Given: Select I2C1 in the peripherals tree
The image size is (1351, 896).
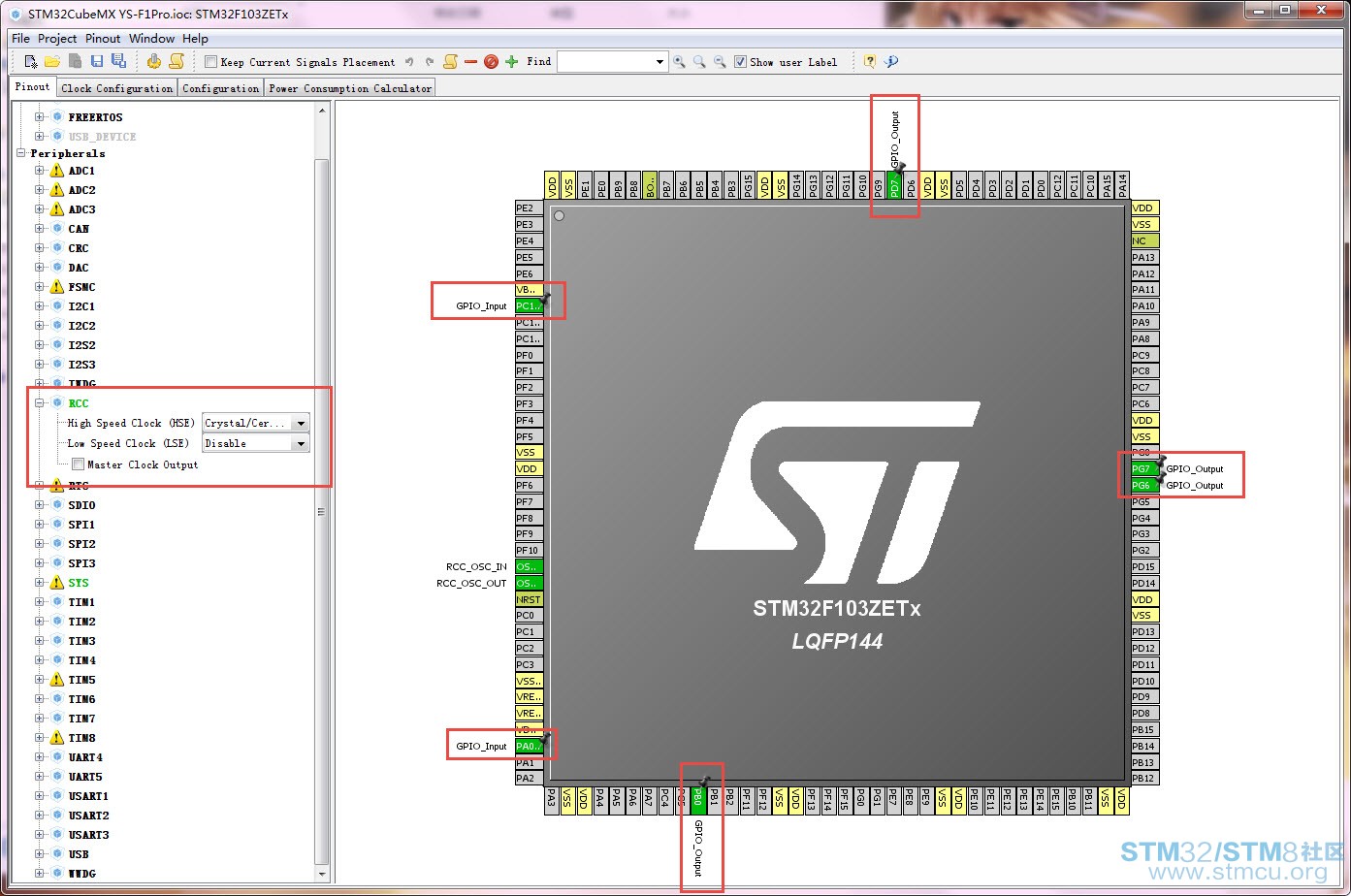Looking at the screenshot, I should (x=81, y=306).
